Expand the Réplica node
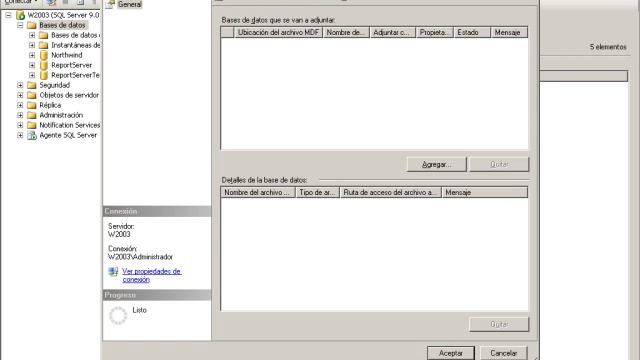Viewport: 640px width, 360px height. point(20,105)
